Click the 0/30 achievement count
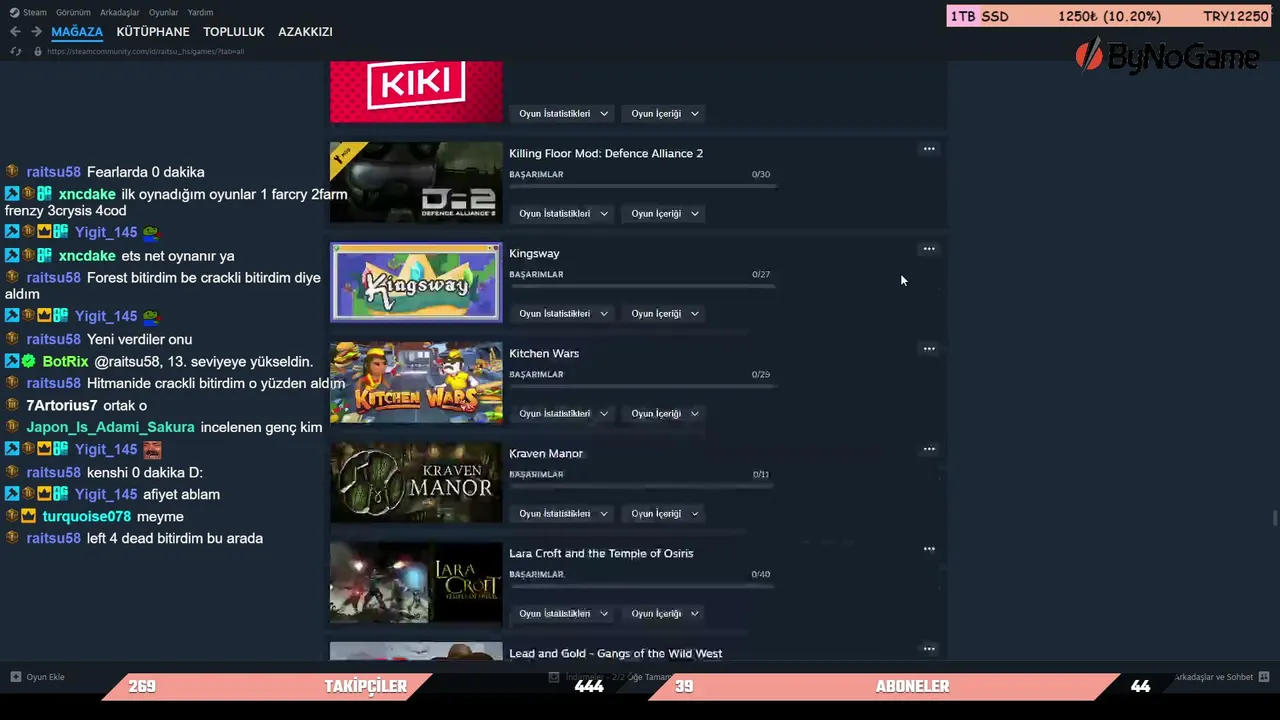 (761, 174)
